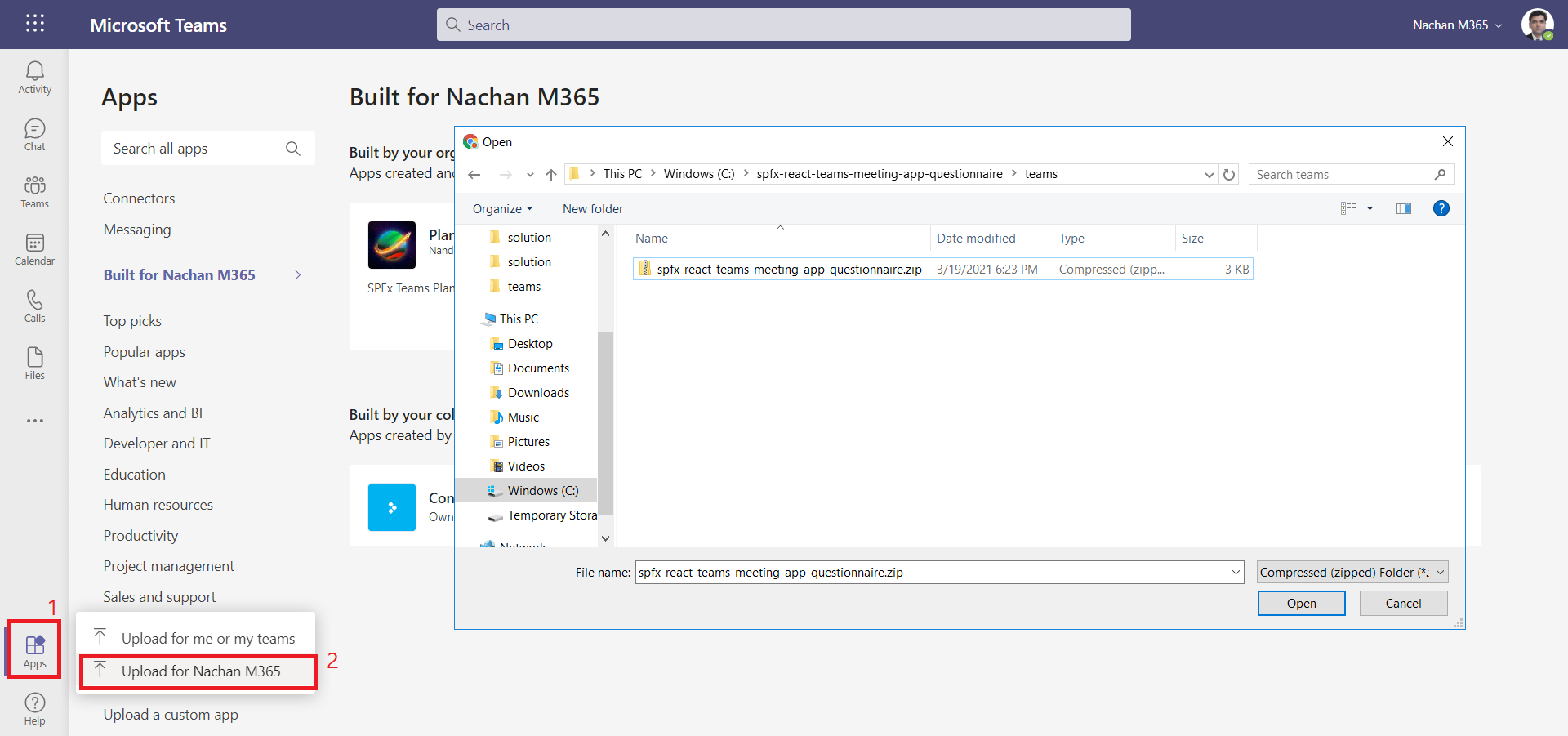The image size is (1568, 736).
Task: Collapse the Built for Nachan M365 section chevron
Action: point(298,274)
